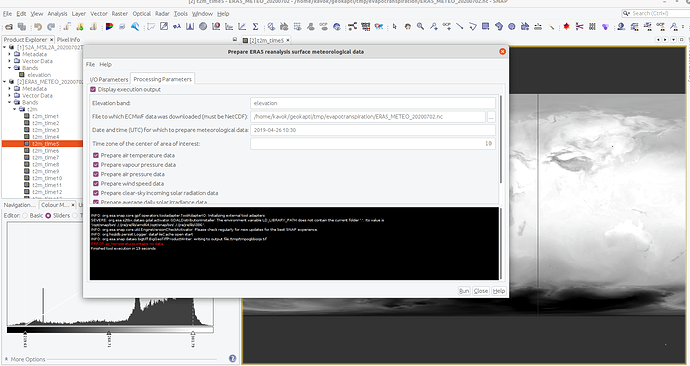This screenshot has height=366, width=690.
Task: Click the last colour slider handle under histogram
Action: tap(193, 333)
